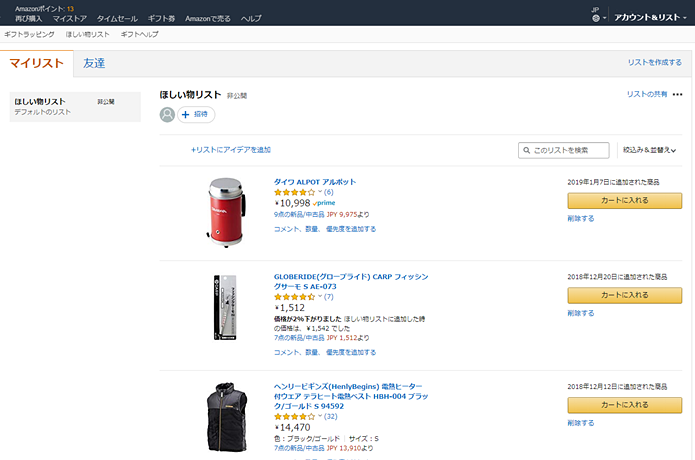
Task: Open 絞込み&並替え dropdown
Action: click(x=649, y=150)
